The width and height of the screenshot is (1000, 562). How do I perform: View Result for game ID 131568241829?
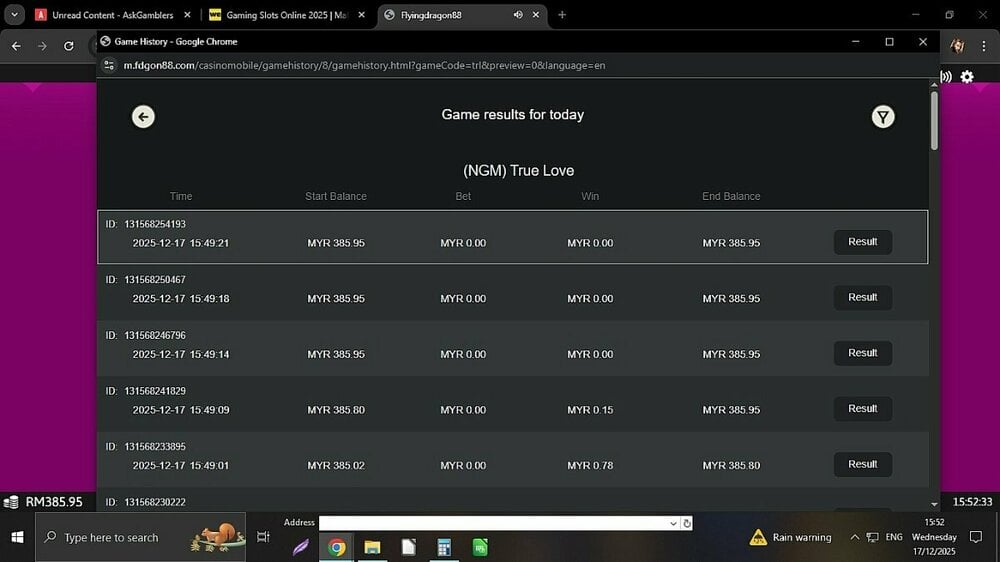862,409
